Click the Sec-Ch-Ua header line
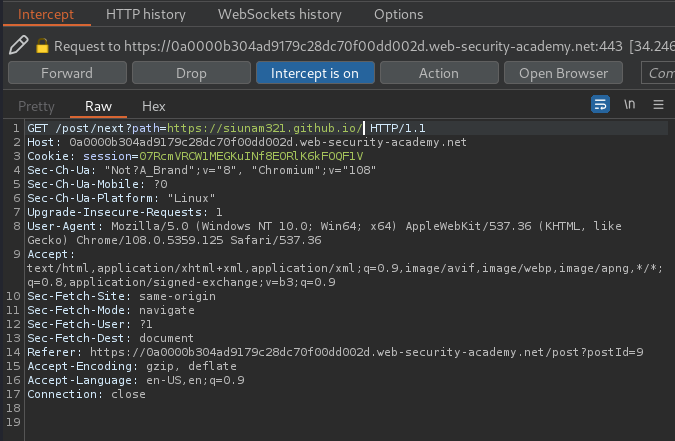 (201, 170)
